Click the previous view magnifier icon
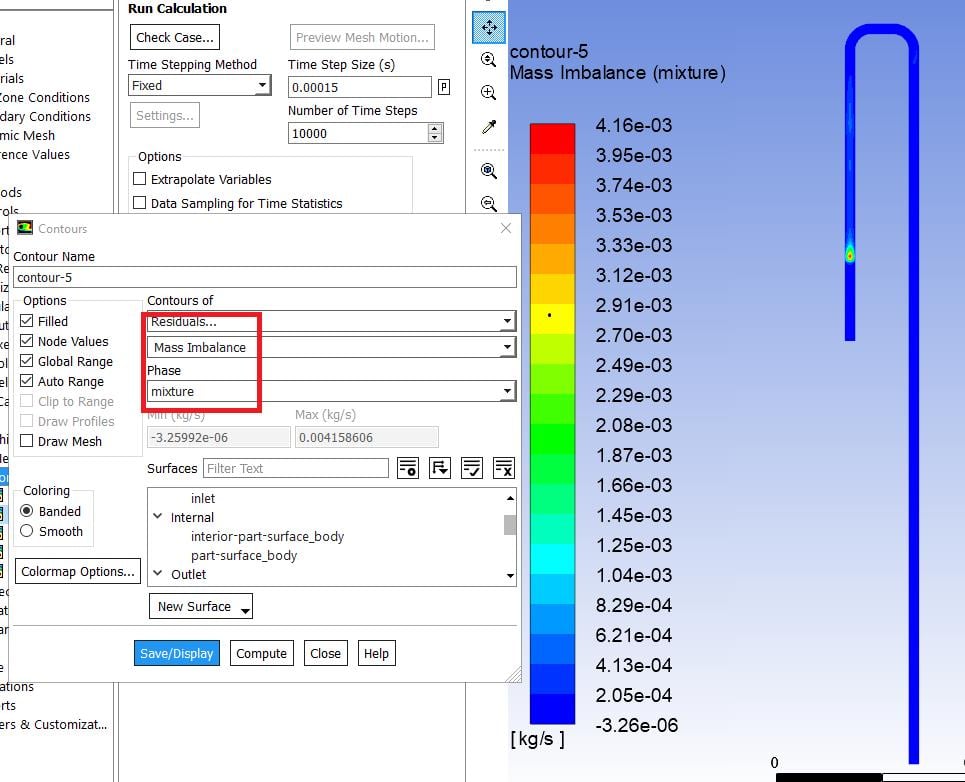 (489, 203)
